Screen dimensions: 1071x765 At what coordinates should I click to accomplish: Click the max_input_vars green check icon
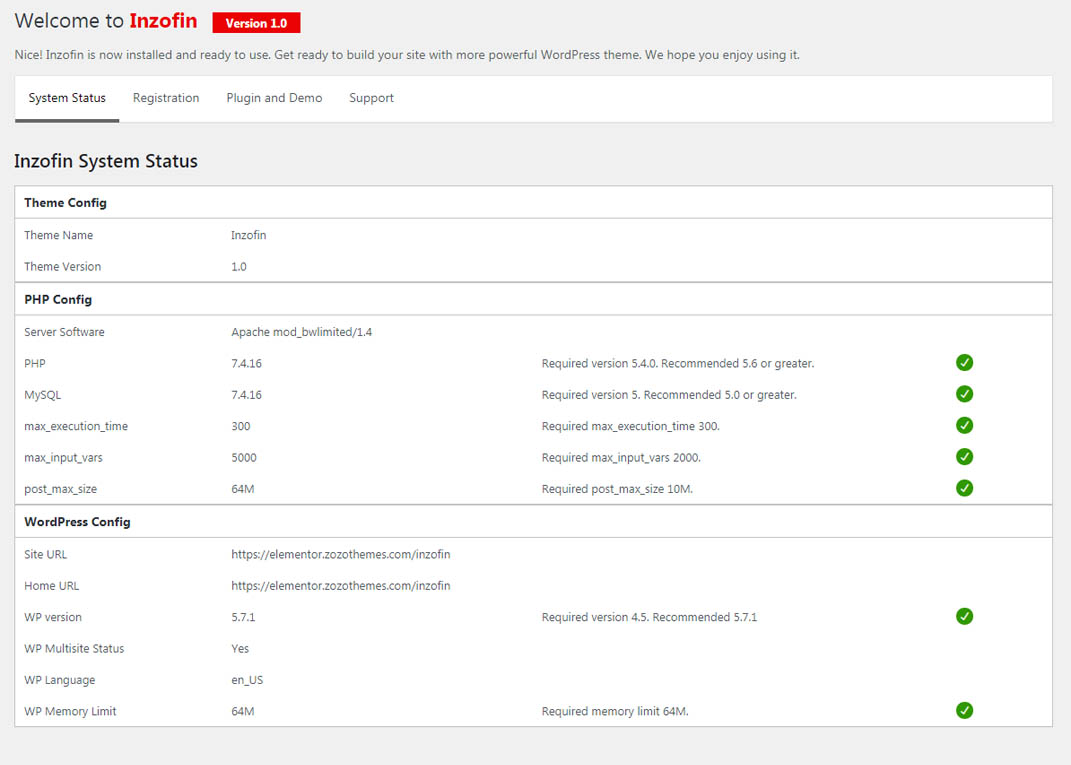pos(964,457)
